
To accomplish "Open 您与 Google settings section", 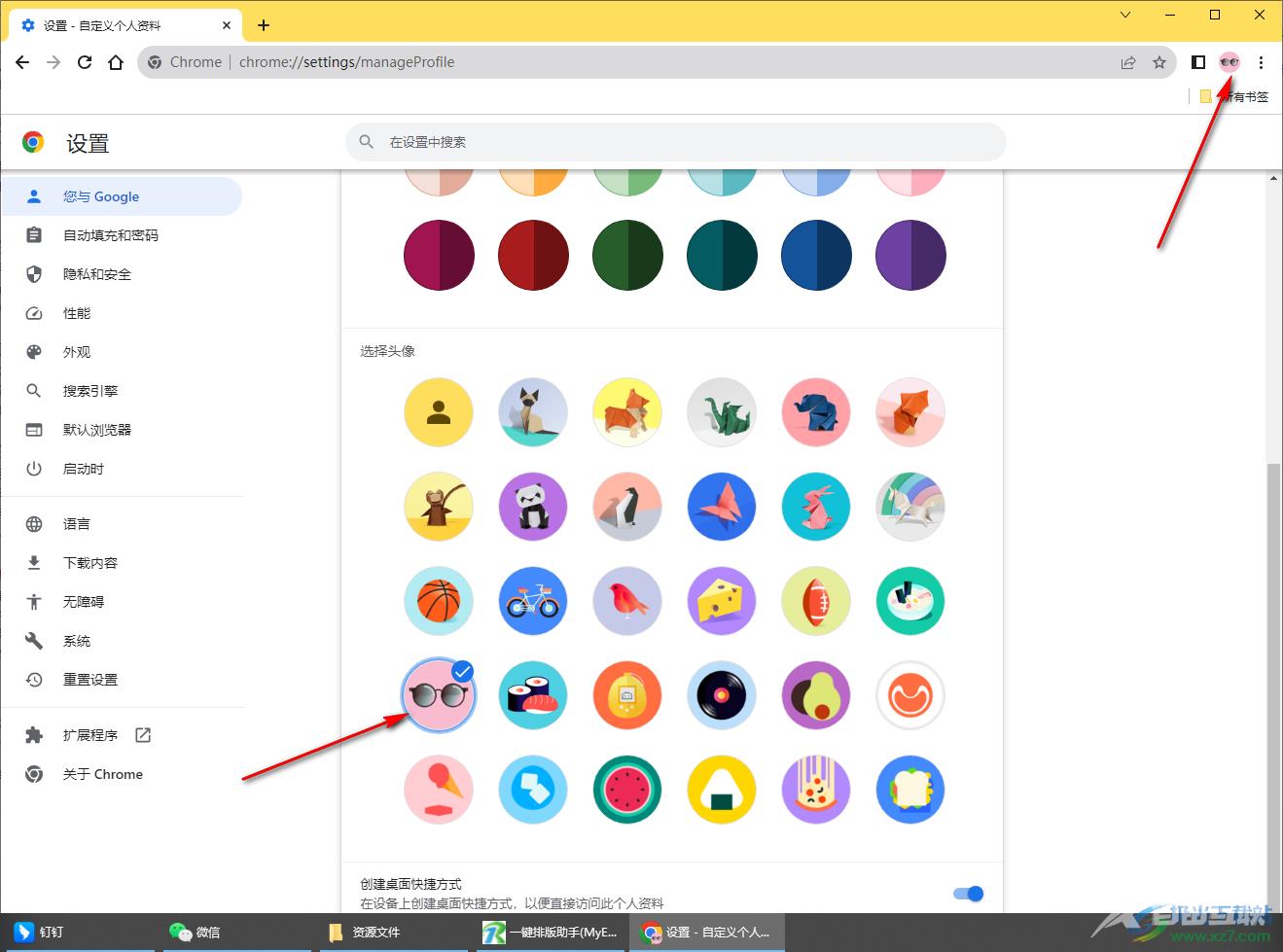I will click(x=122, y=196).
